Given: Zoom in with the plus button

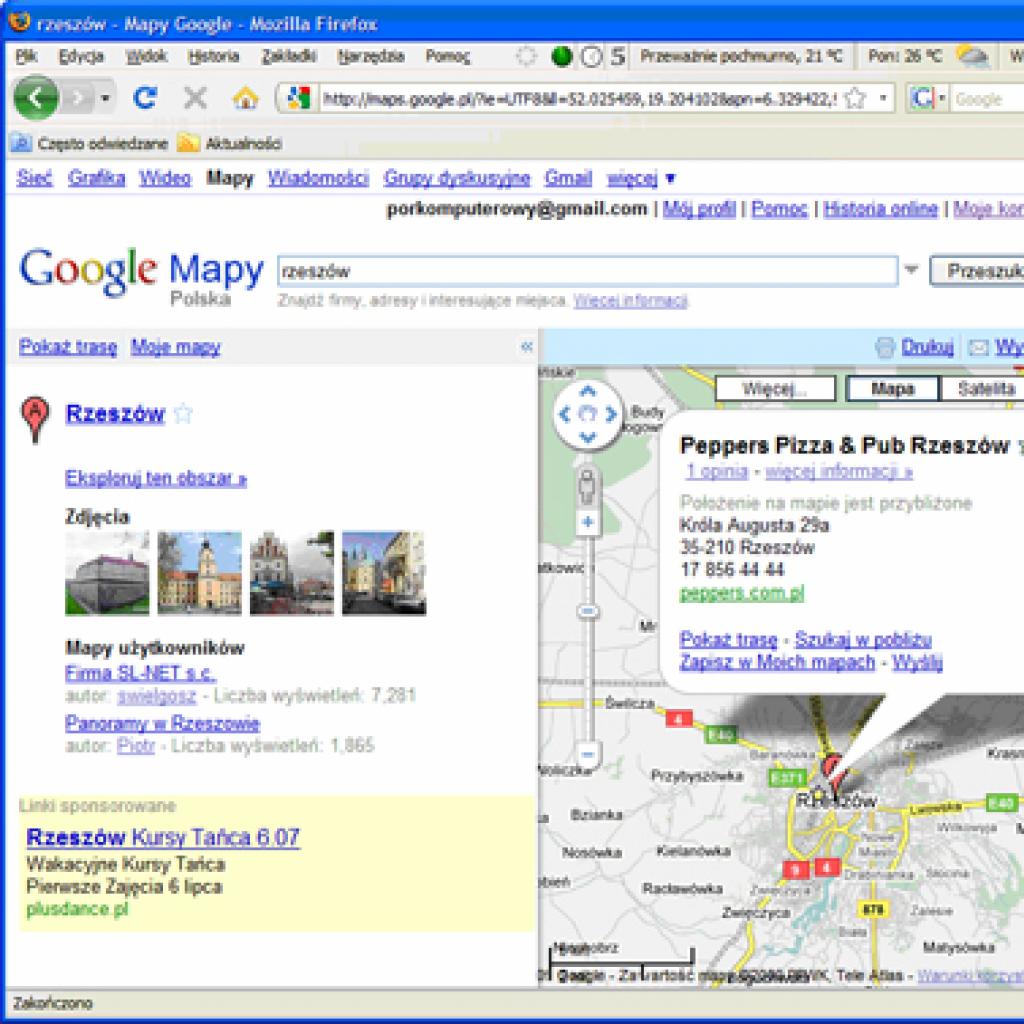Looking at the screenshot, I should click(588, 522).
